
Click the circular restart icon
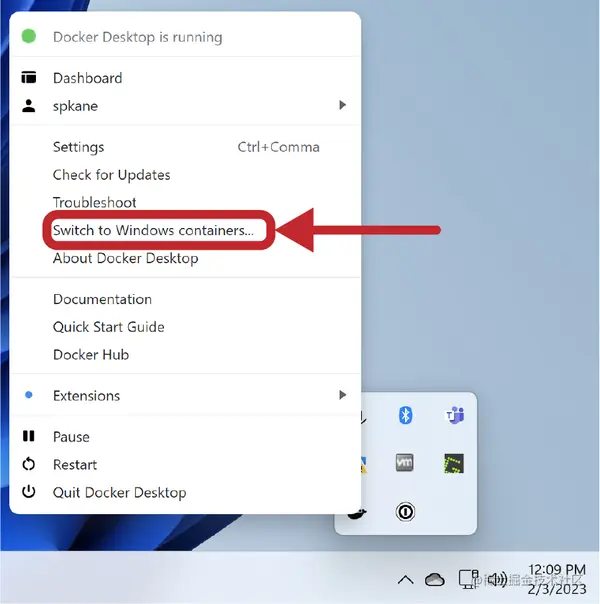coord(28,464)
